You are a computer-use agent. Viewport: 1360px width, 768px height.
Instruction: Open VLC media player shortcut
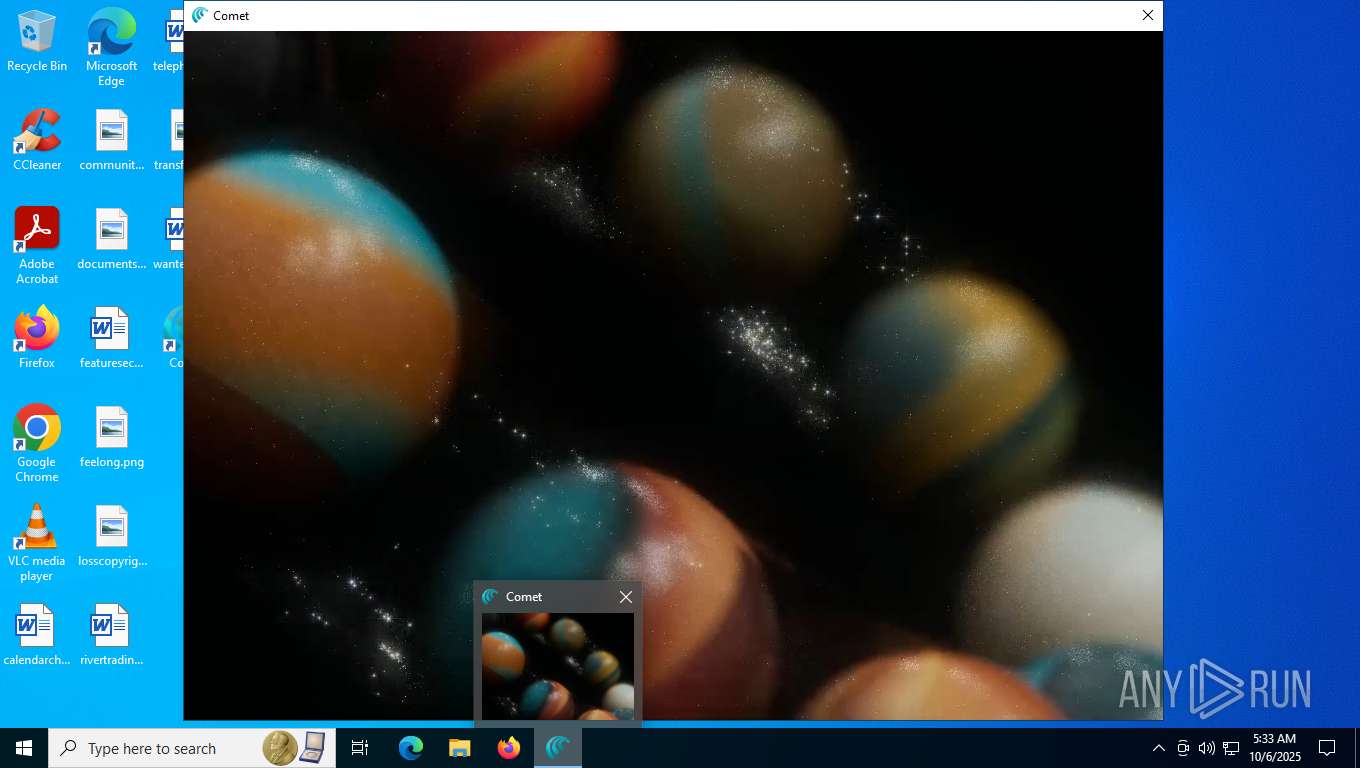[37, 543]
